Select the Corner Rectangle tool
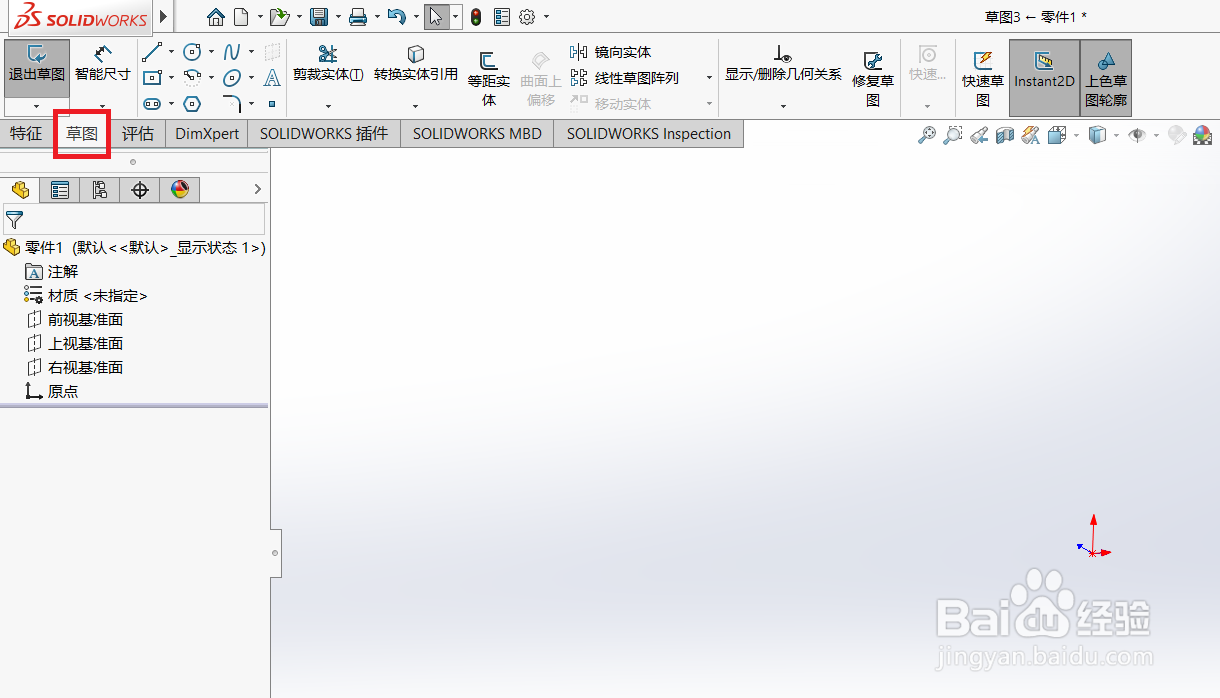The image size is (1220, 698). point(152,77)
